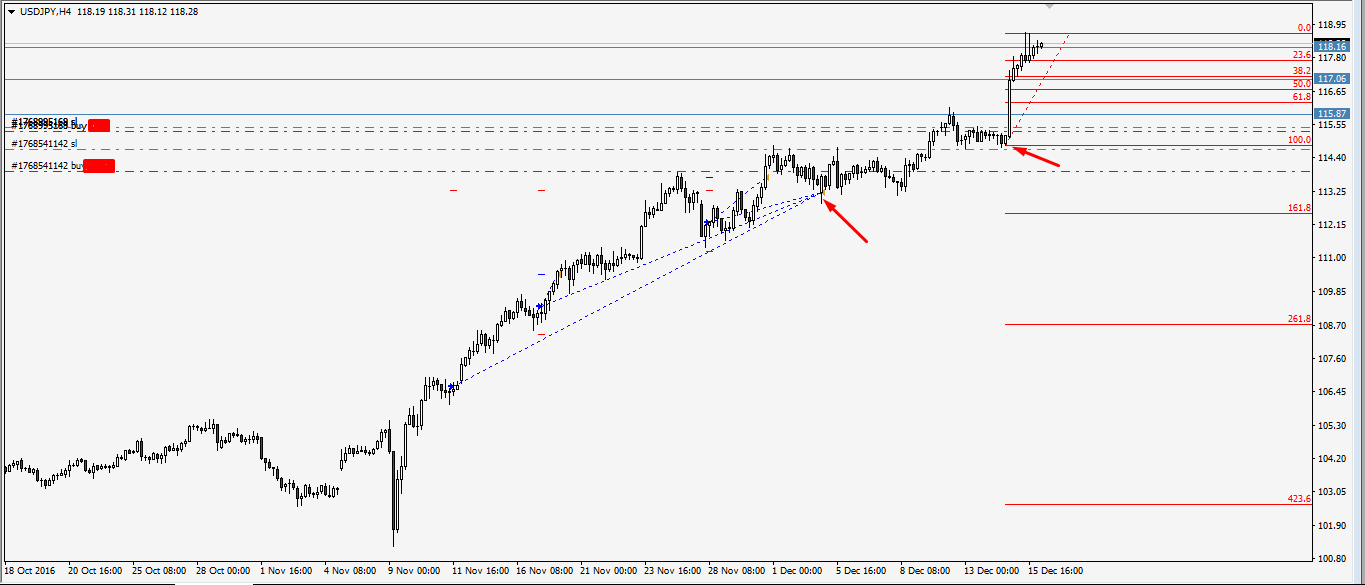The height and width of the screenshot is (585, 1365).
Task: Click the 5 Dec 16:00 time label
Action: tap(862, 571)
